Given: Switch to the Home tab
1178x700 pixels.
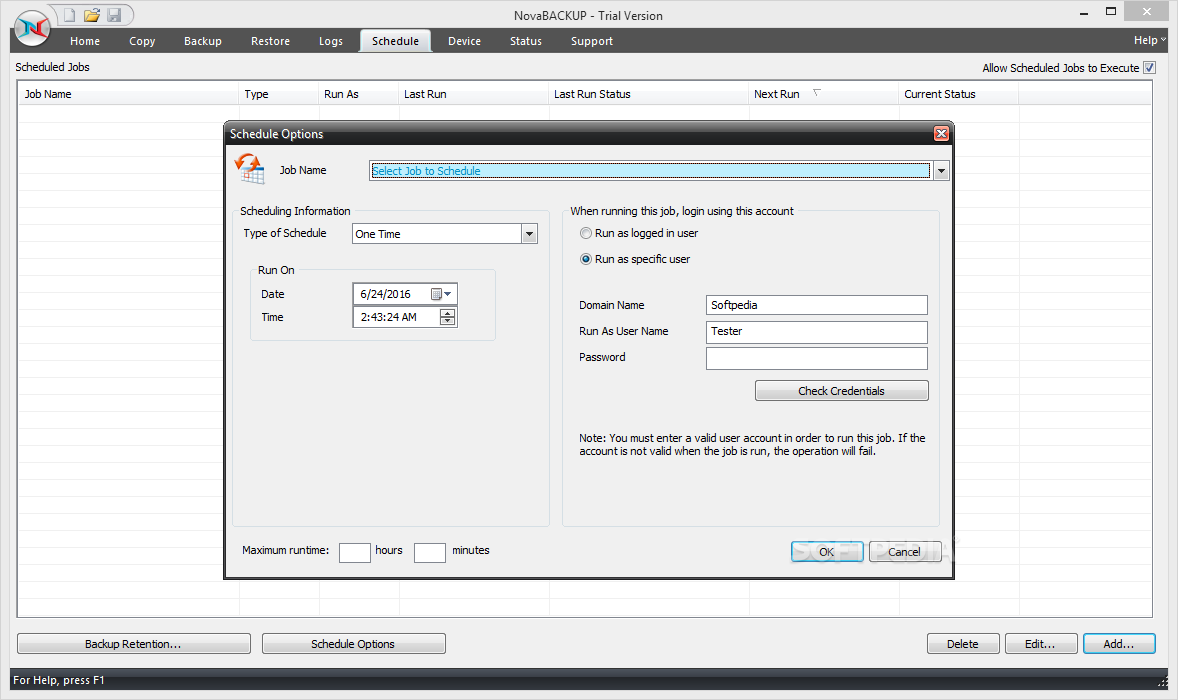Looking at the screenshot, I should pyautogui.click(x=85, y=41).
